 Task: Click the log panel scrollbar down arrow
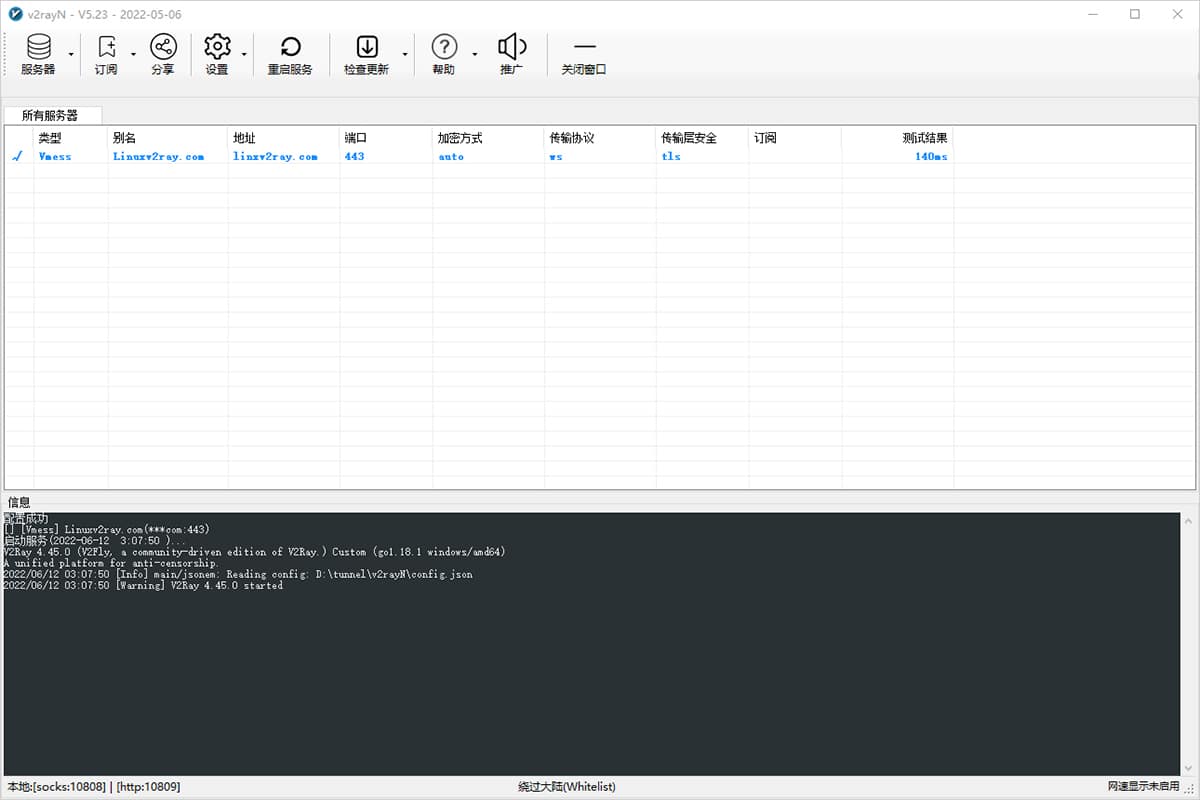pos(1188,768)
